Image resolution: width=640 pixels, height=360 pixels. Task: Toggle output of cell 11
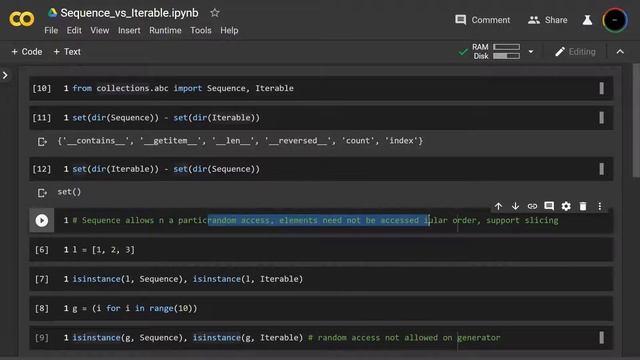(42, 142)
